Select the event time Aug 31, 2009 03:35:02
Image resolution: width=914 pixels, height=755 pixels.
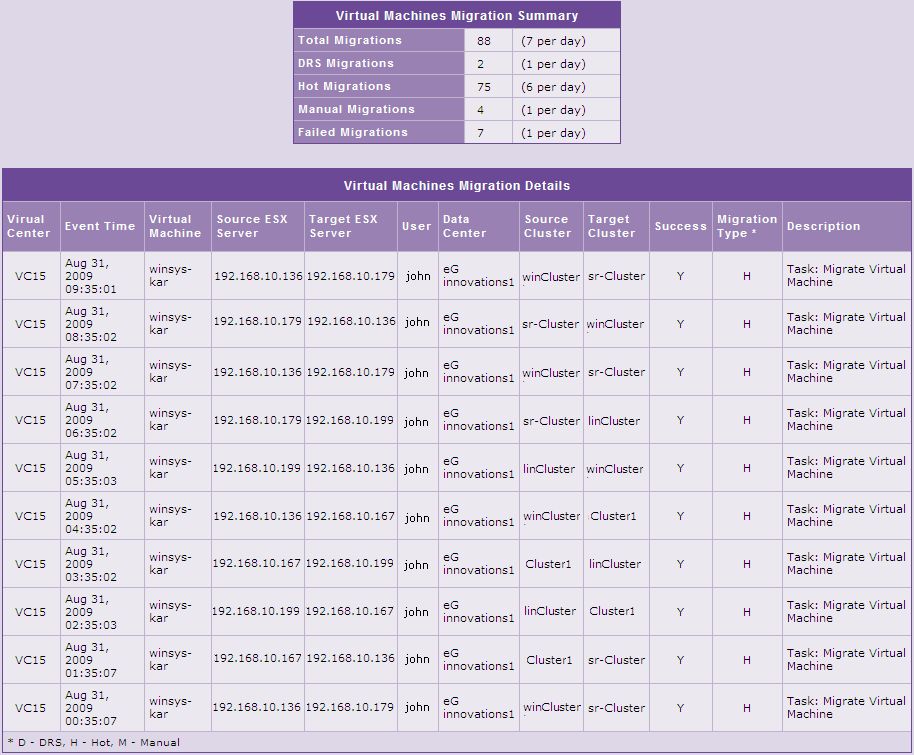tap(90, 564)
